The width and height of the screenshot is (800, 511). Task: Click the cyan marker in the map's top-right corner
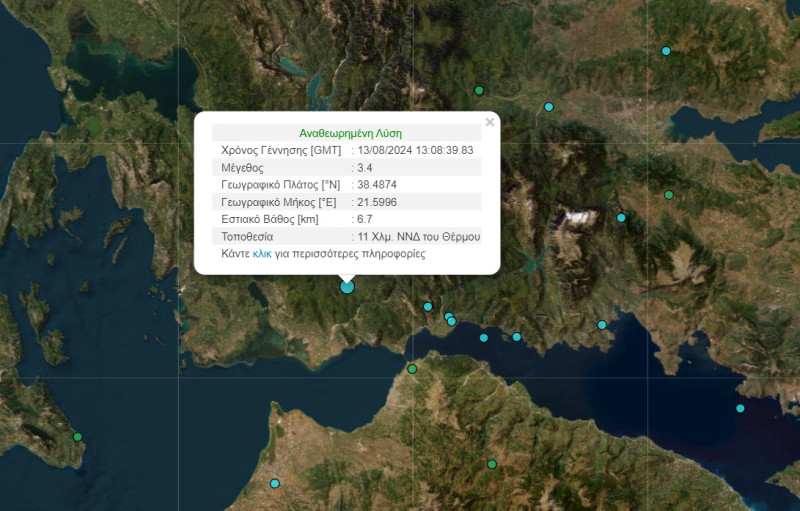point(666,51)
